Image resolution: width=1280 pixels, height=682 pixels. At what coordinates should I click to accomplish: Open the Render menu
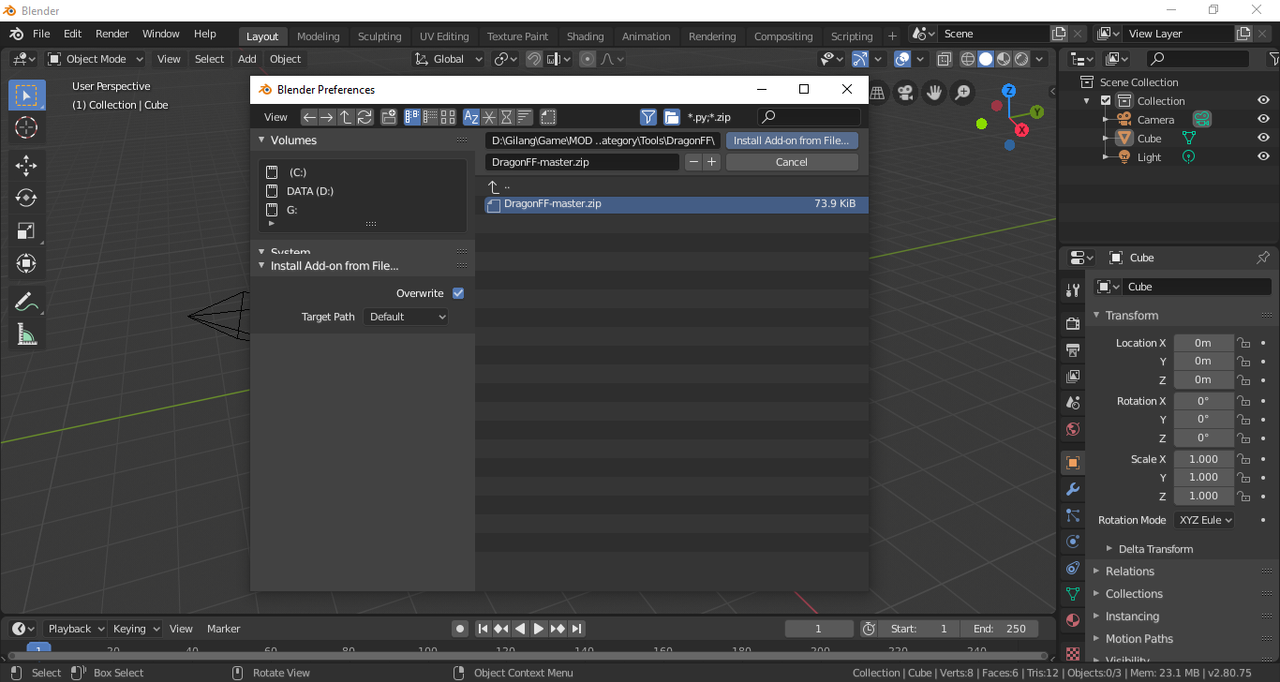[x=112, y=34]
